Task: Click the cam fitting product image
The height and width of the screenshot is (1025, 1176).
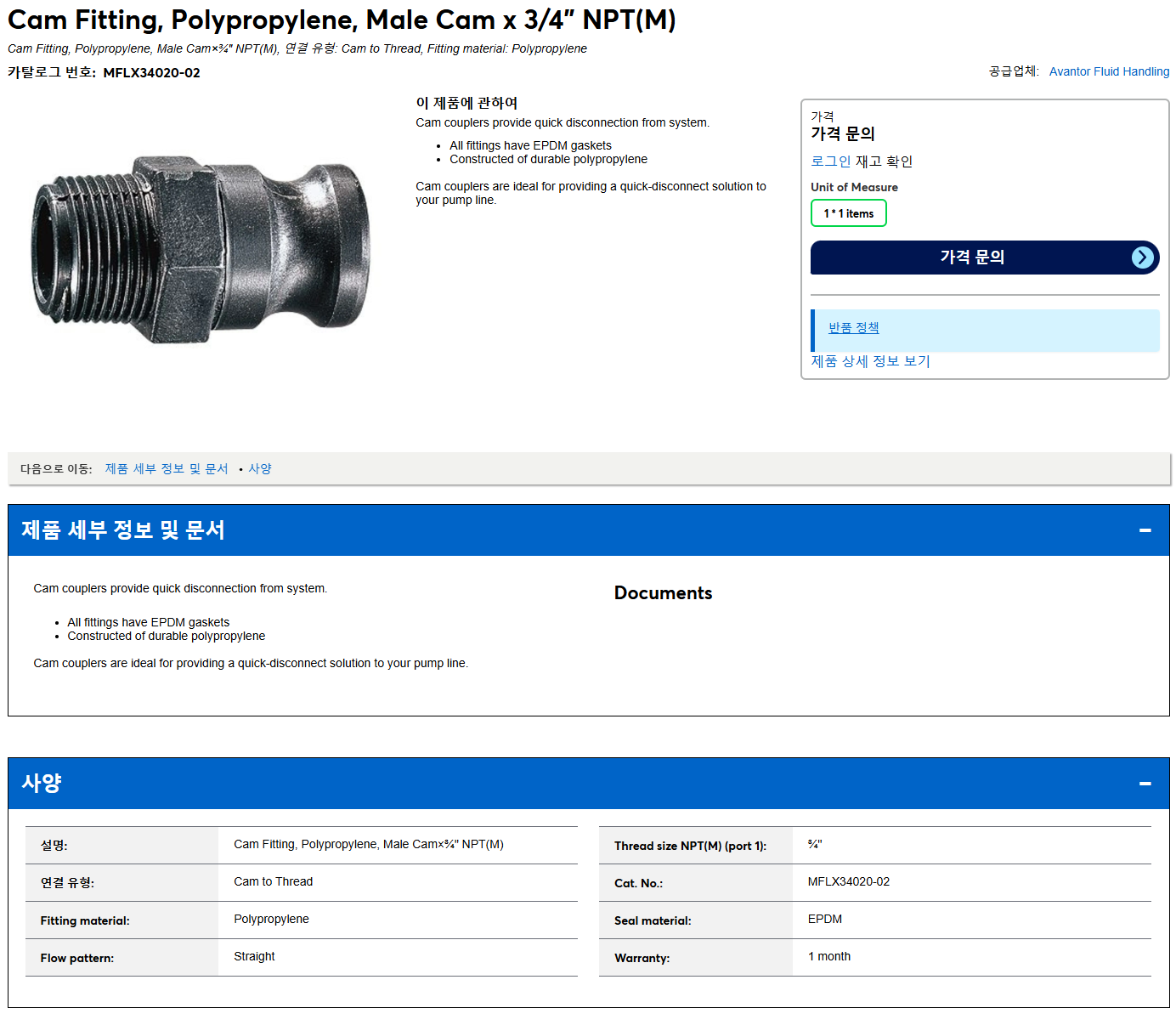Action: pyautogui.click(x=201, y=248)
